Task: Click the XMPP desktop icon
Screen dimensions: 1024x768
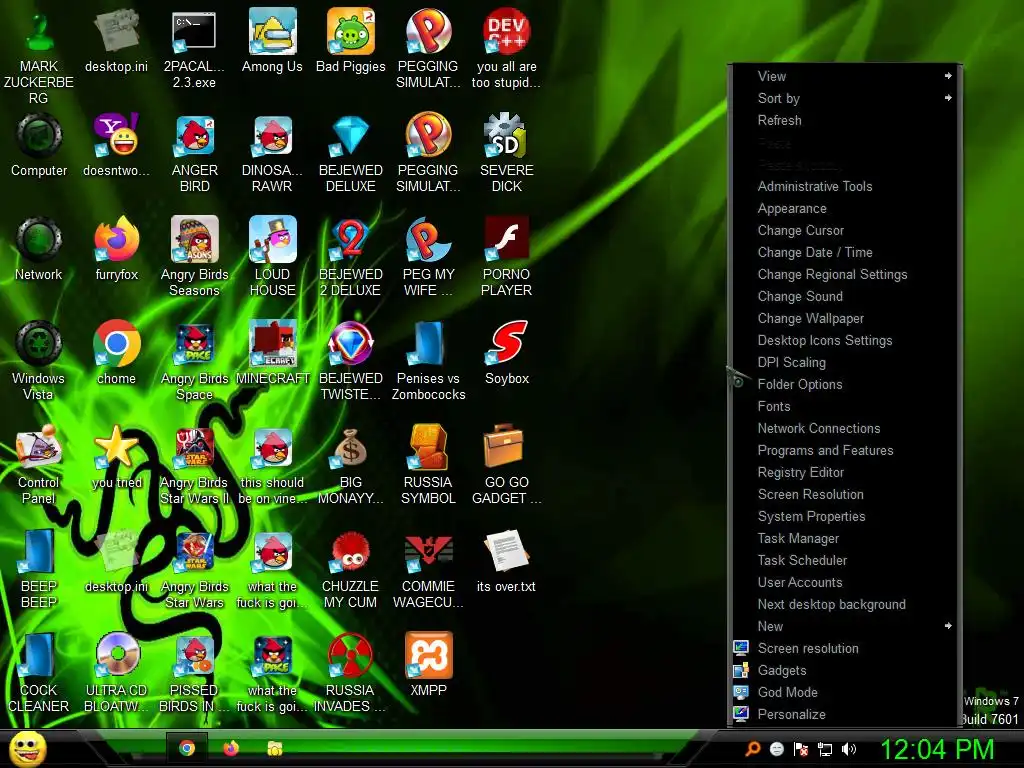Action: tap(428, 665)
